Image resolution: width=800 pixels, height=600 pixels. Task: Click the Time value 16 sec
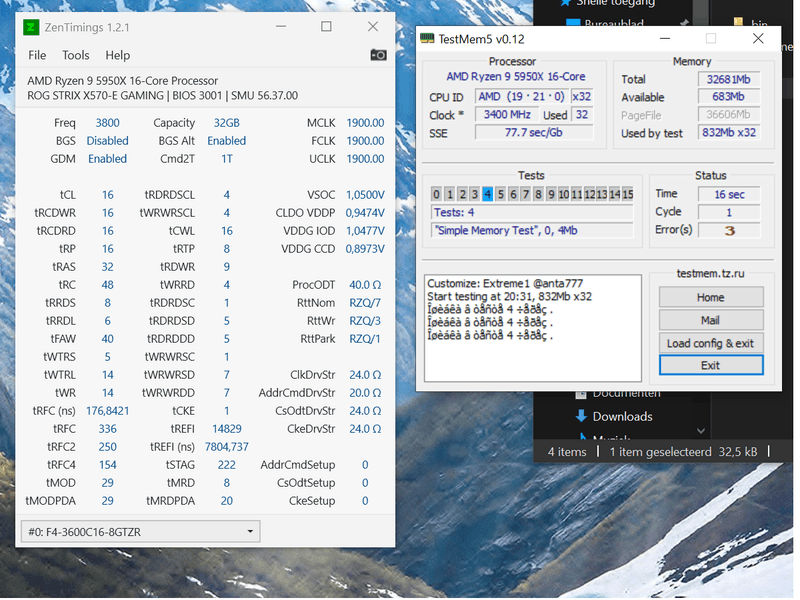click(x=730, y=194)
